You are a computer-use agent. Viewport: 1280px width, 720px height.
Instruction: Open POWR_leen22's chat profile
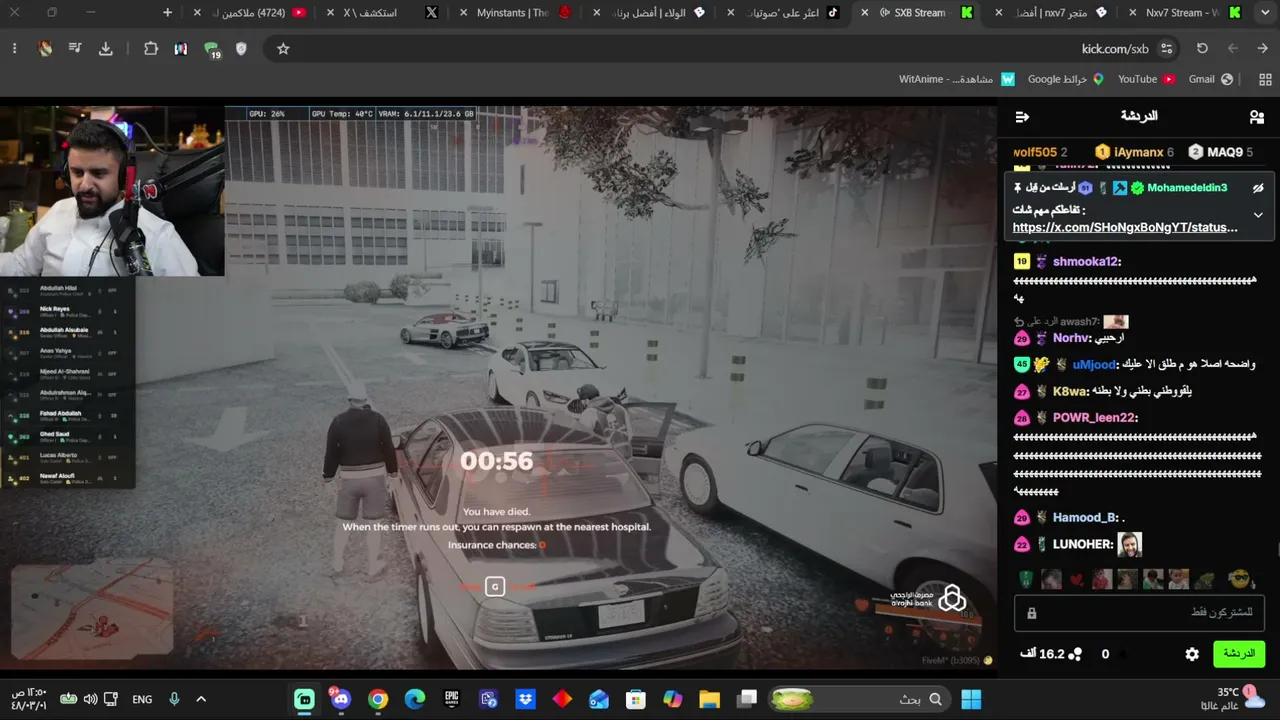tap(1095, 418)
